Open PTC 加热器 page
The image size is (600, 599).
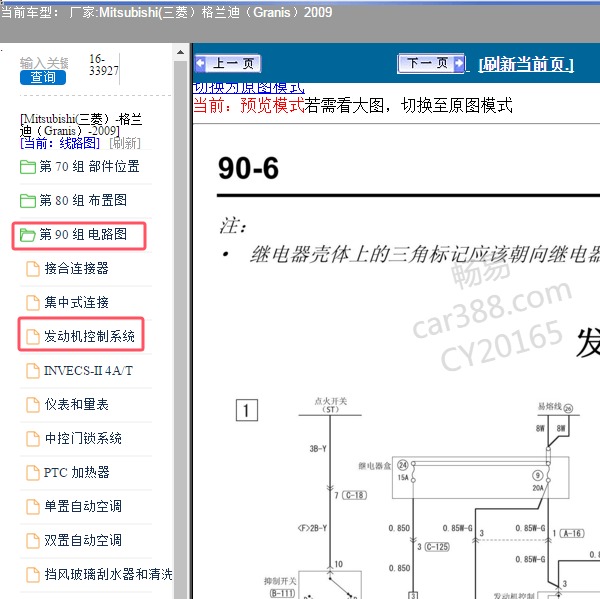click(77, 472)
